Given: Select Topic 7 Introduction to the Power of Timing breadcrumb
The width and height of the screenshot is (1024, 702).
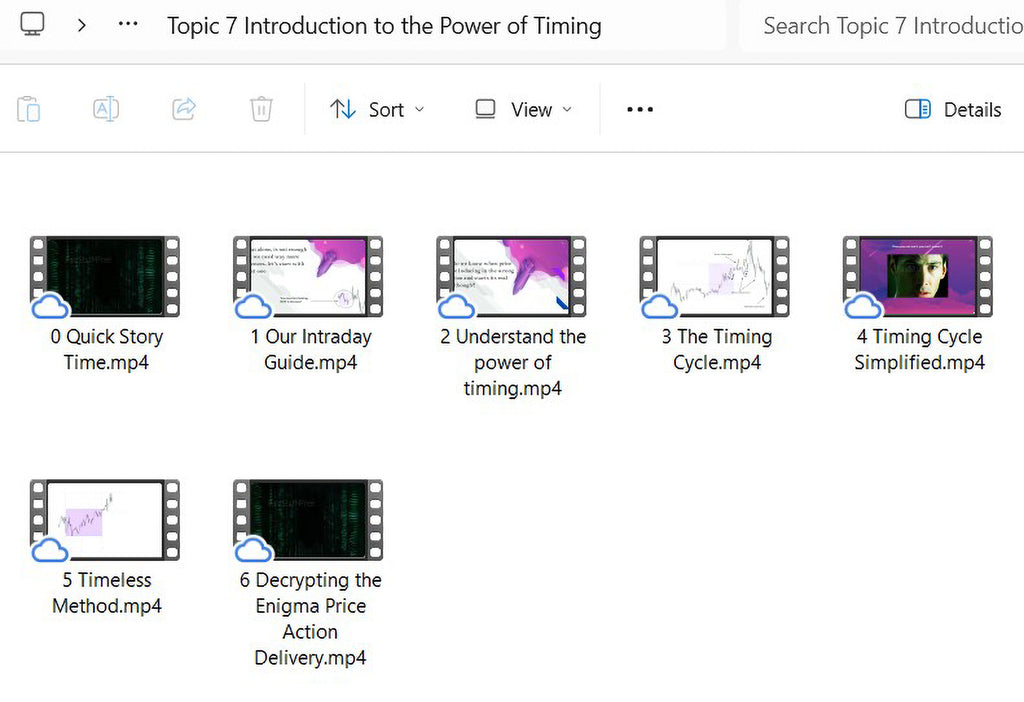Looking at the screenshot, I should click(x=384, y=26).
